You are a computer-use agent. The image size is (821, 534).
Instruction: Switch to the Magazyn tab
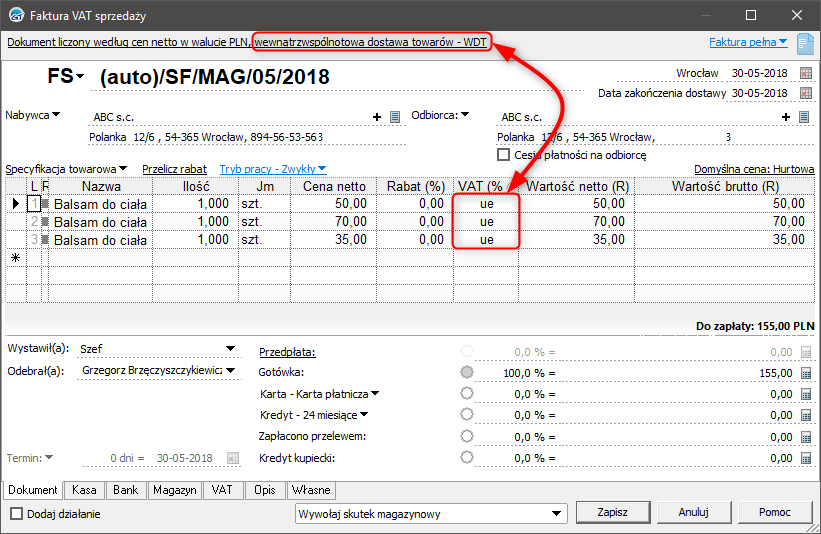click(174, 491)
